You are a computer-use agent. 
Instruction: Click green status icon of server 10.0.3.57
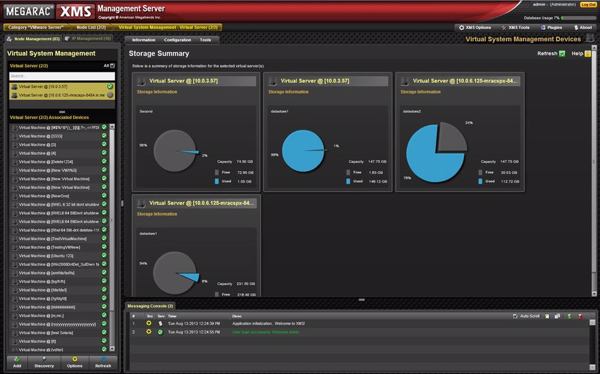110,87
